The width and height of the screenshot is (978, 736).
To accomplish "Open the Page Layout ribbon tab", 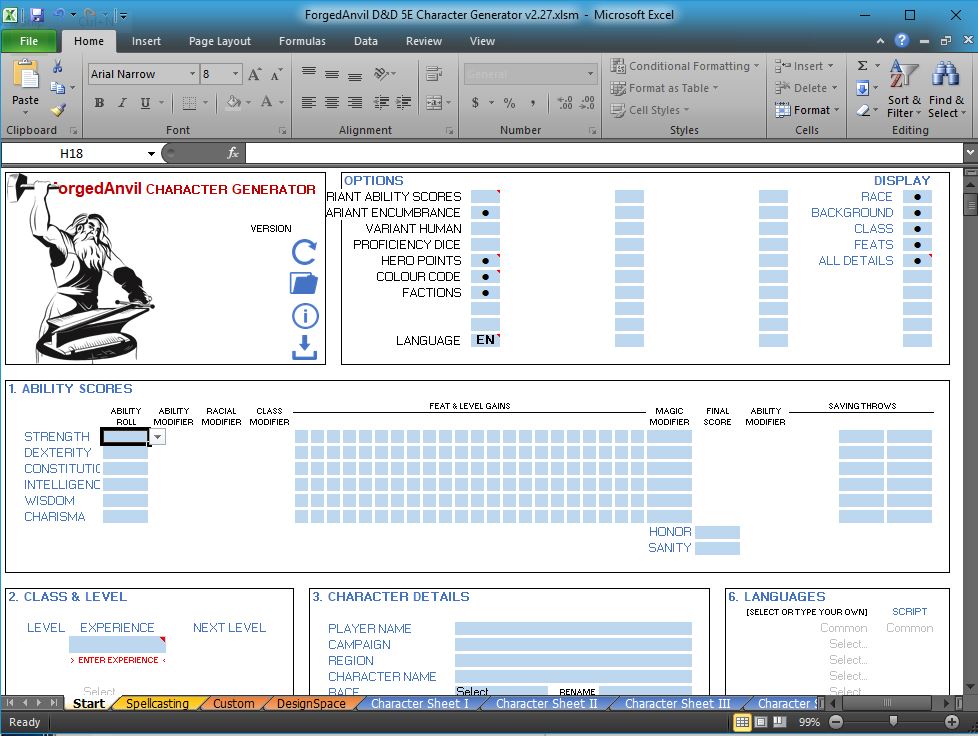I will (x=220, y=41).
